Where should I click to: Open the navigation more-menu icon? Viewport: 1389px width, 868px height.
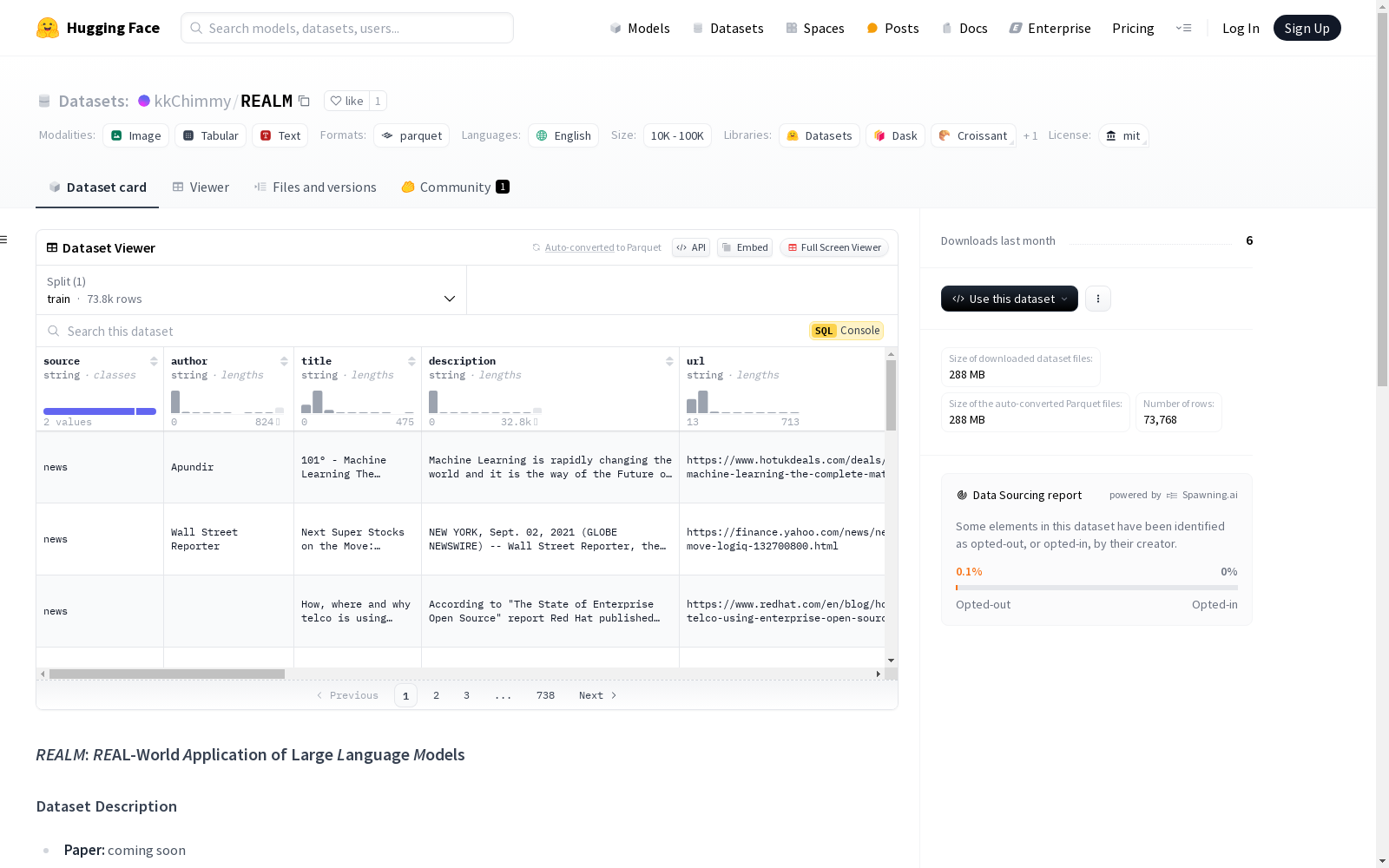[1183, 28]
